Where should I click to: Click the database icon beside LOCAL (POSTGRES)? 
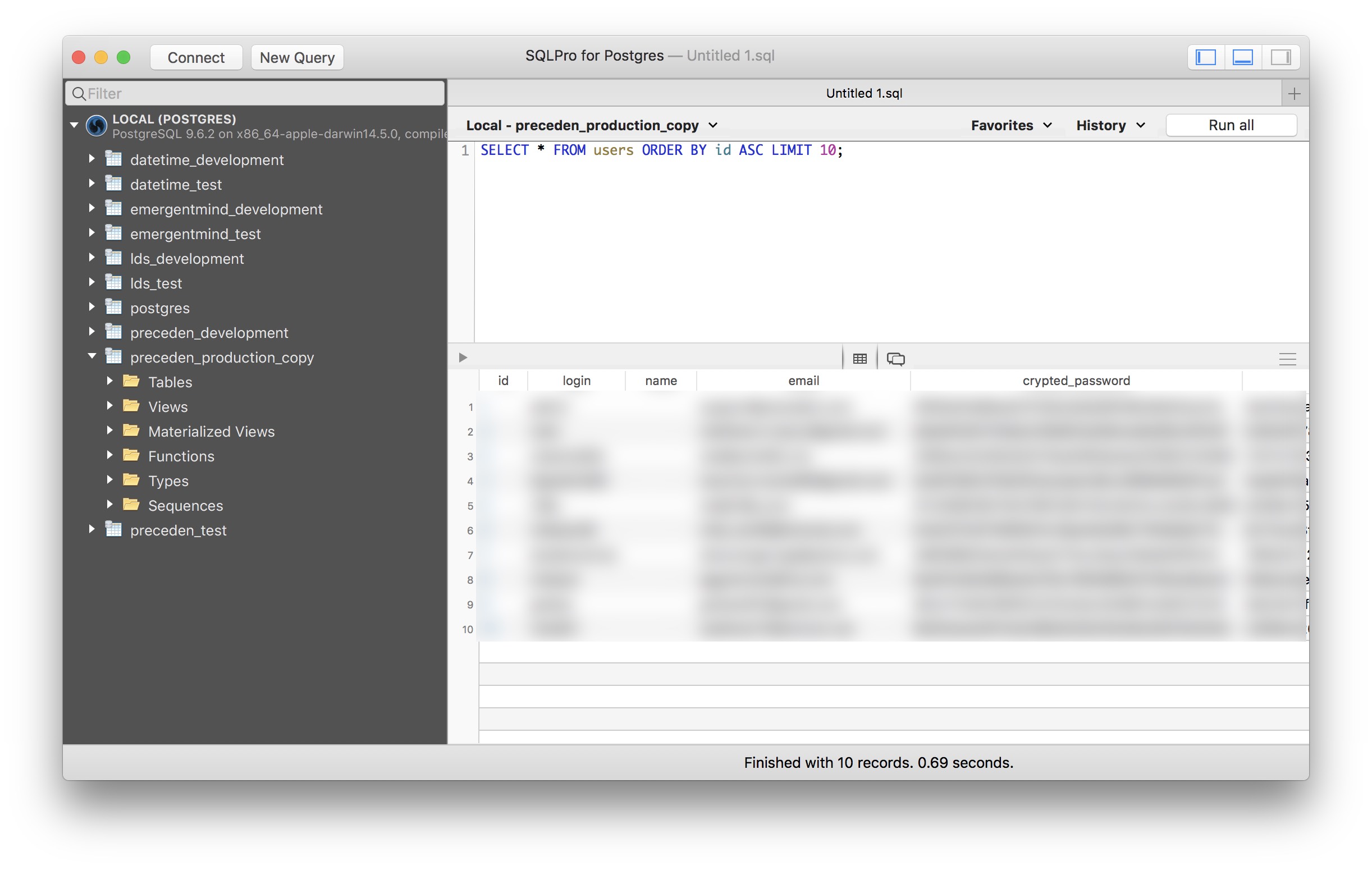(x=96, y=126)
